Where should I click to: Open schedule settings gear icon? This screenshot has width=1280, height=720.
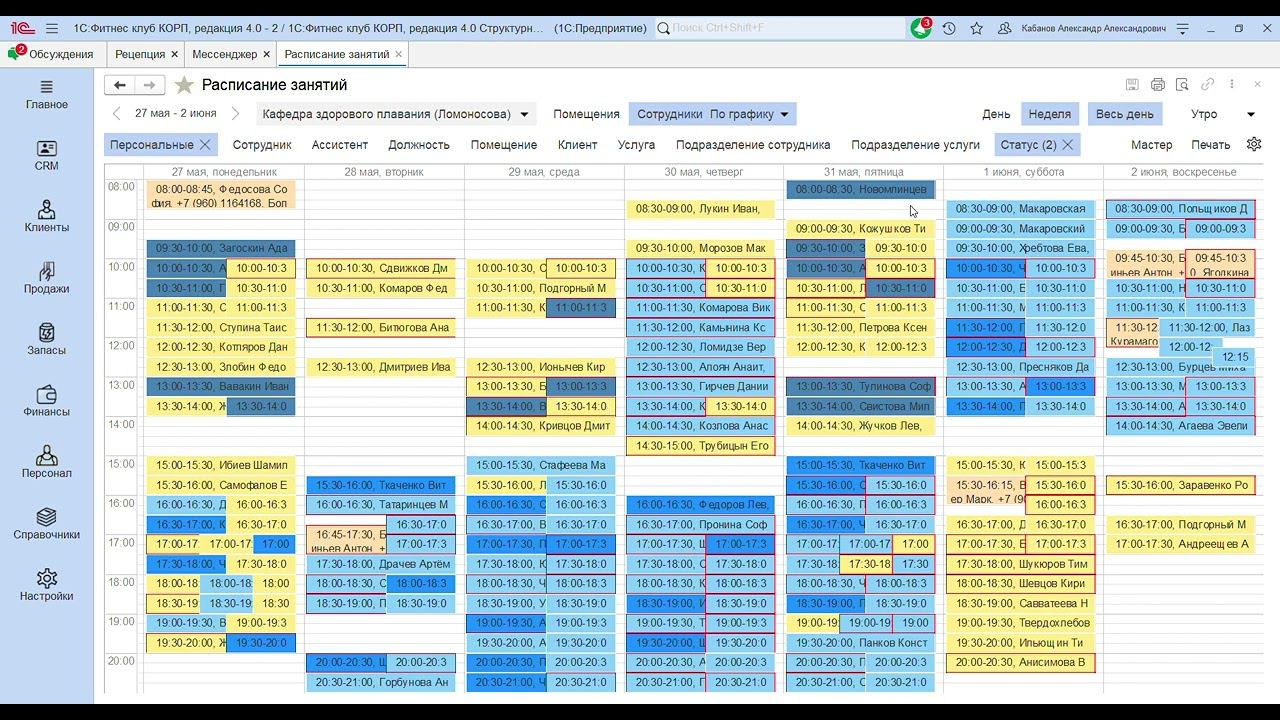[x=1254, y=144]
